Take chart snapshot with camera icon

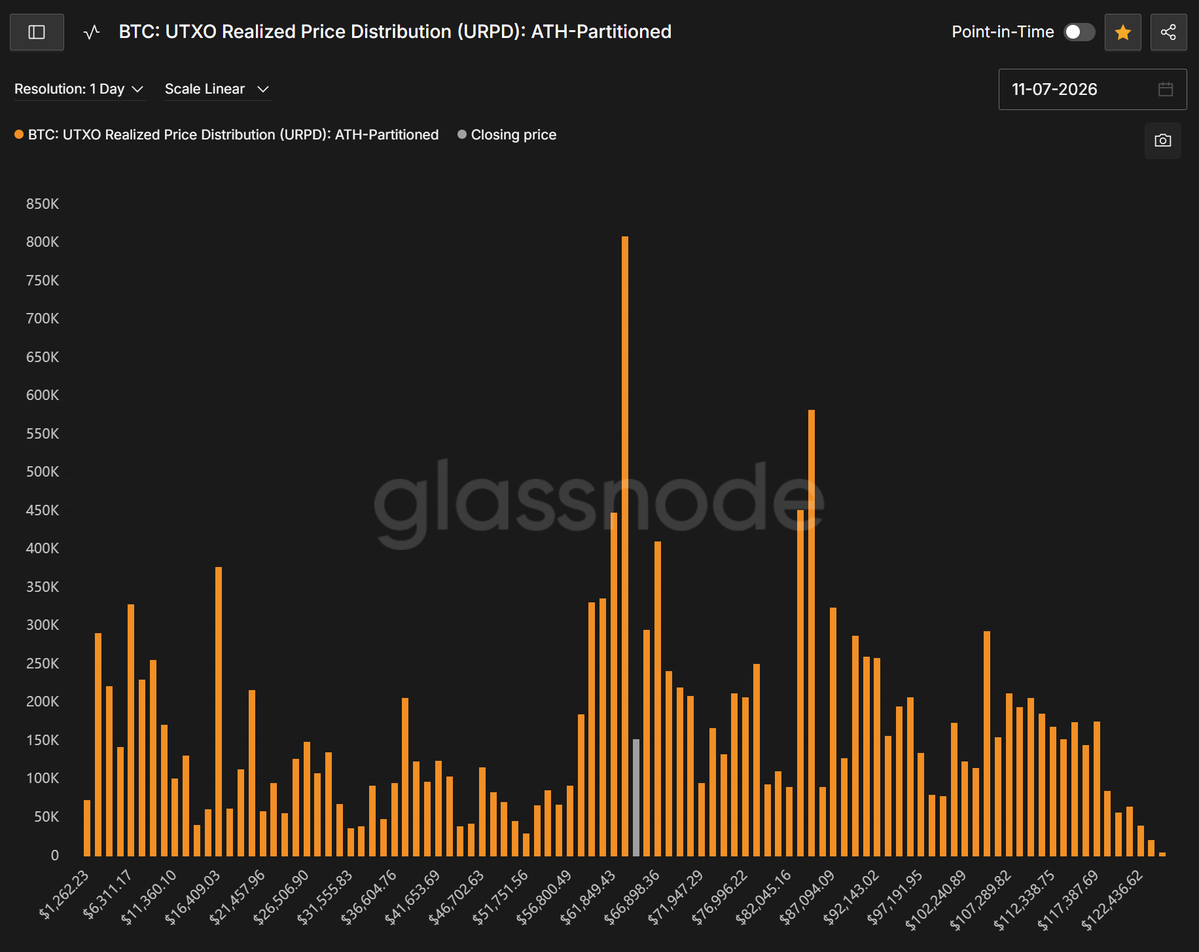(x=1162, y=141)
